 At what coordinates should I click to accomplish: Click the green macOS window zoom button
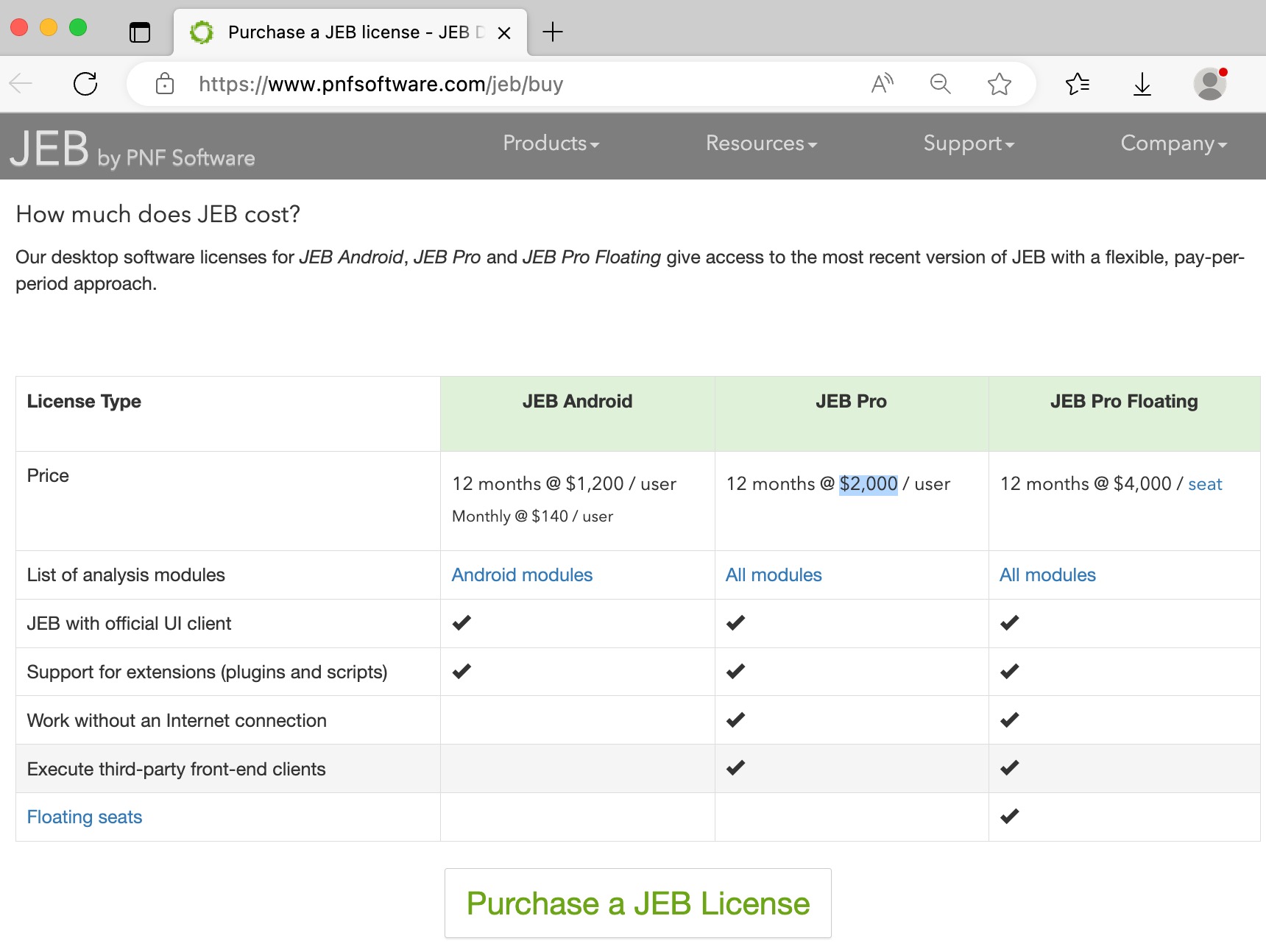tap(78, 28)
